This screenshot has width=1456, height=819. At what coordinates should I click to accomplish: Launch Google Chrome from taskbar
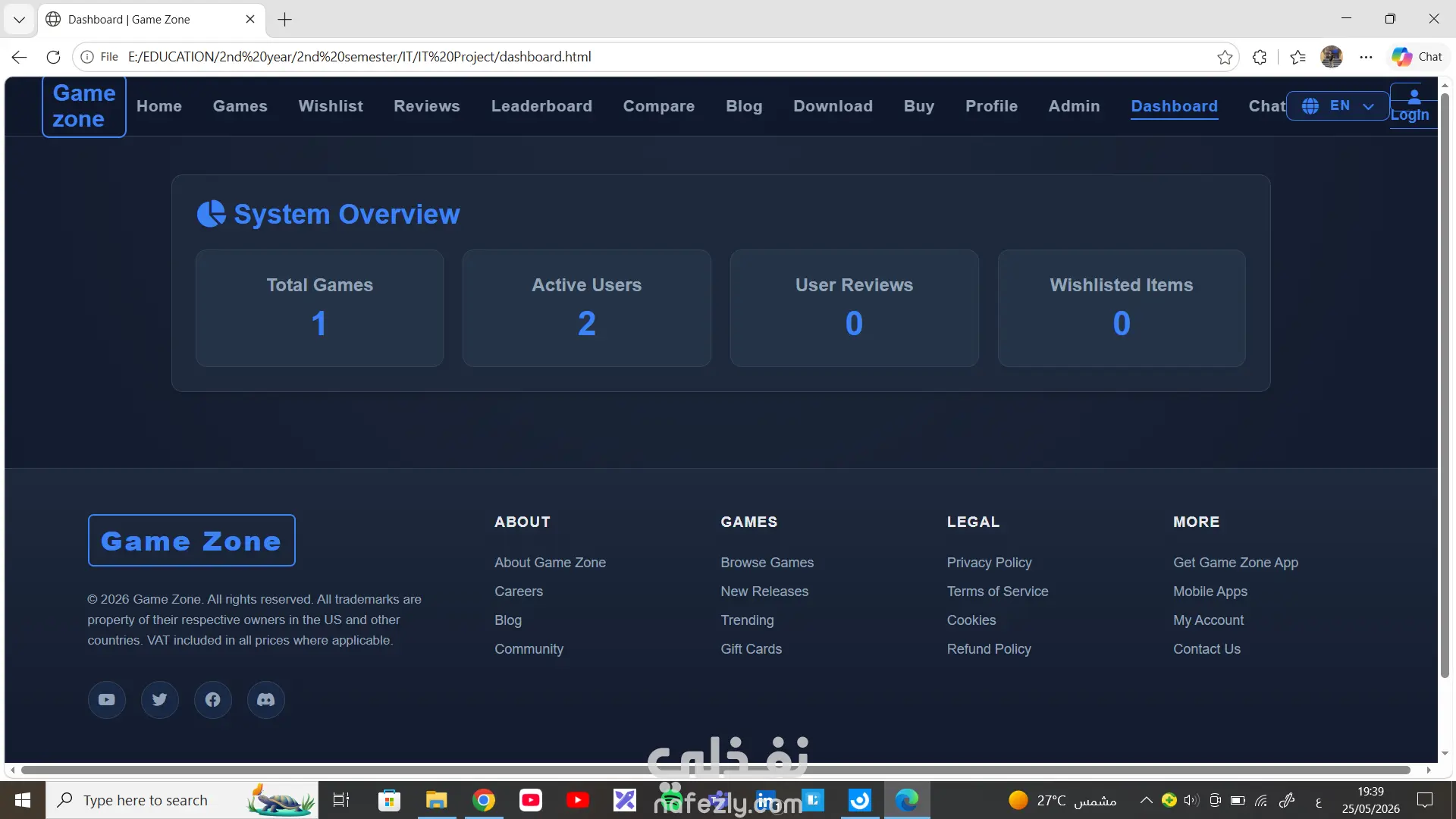[484, 800]
